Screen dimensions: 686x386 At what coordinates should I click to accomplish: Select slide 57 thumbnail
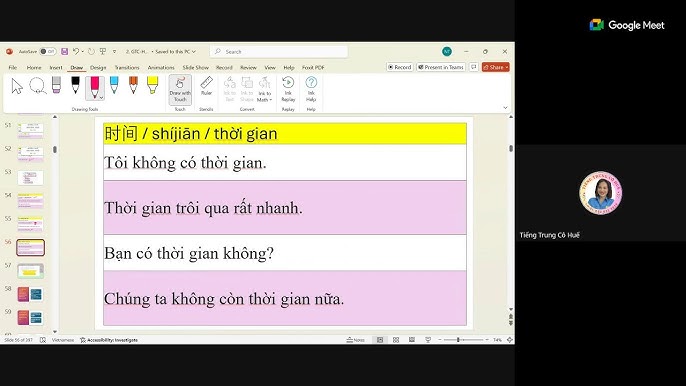[x=30, y=271]
